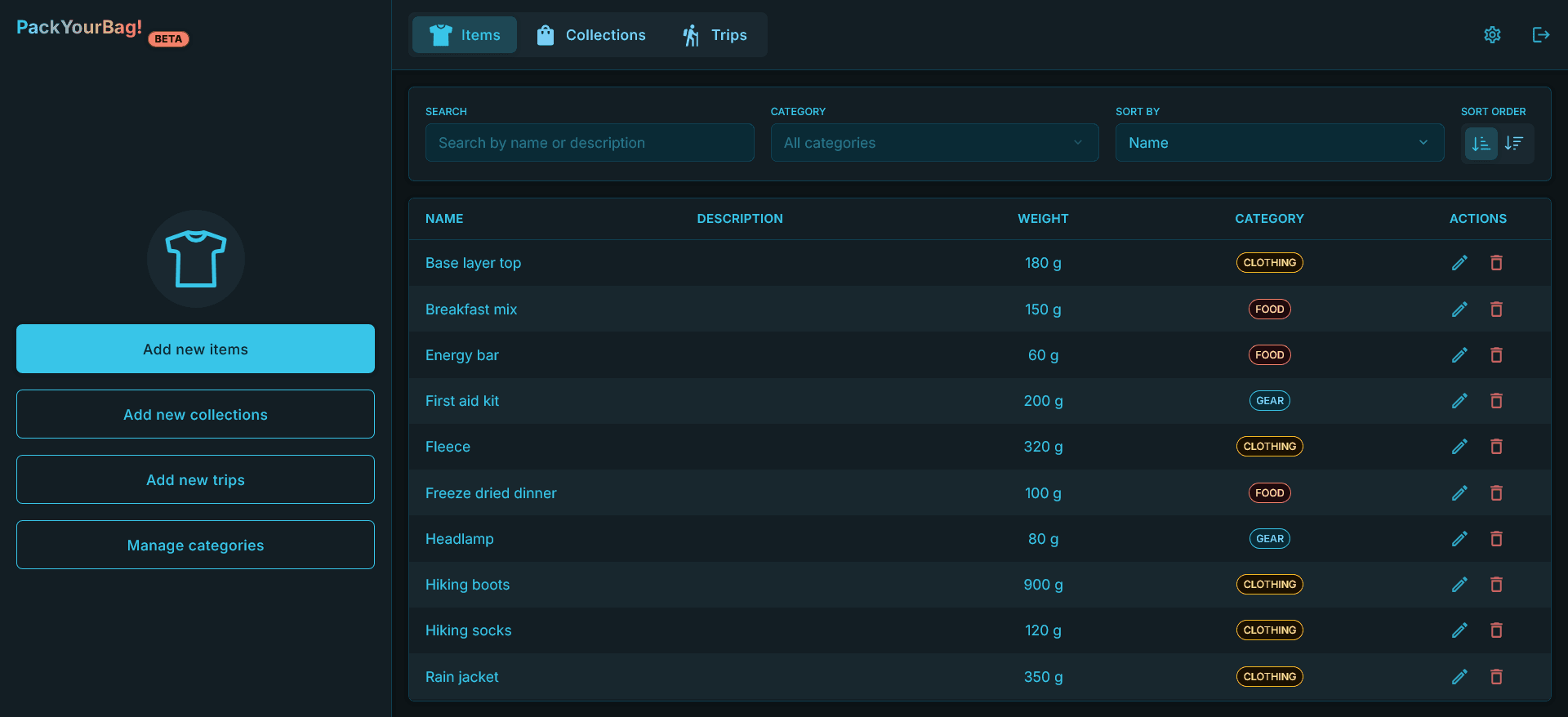Image resolution: width=1568 pixels, height=717 pixels.
Task: Edit the Hiking socks item
Action: tap(1459, 630)
